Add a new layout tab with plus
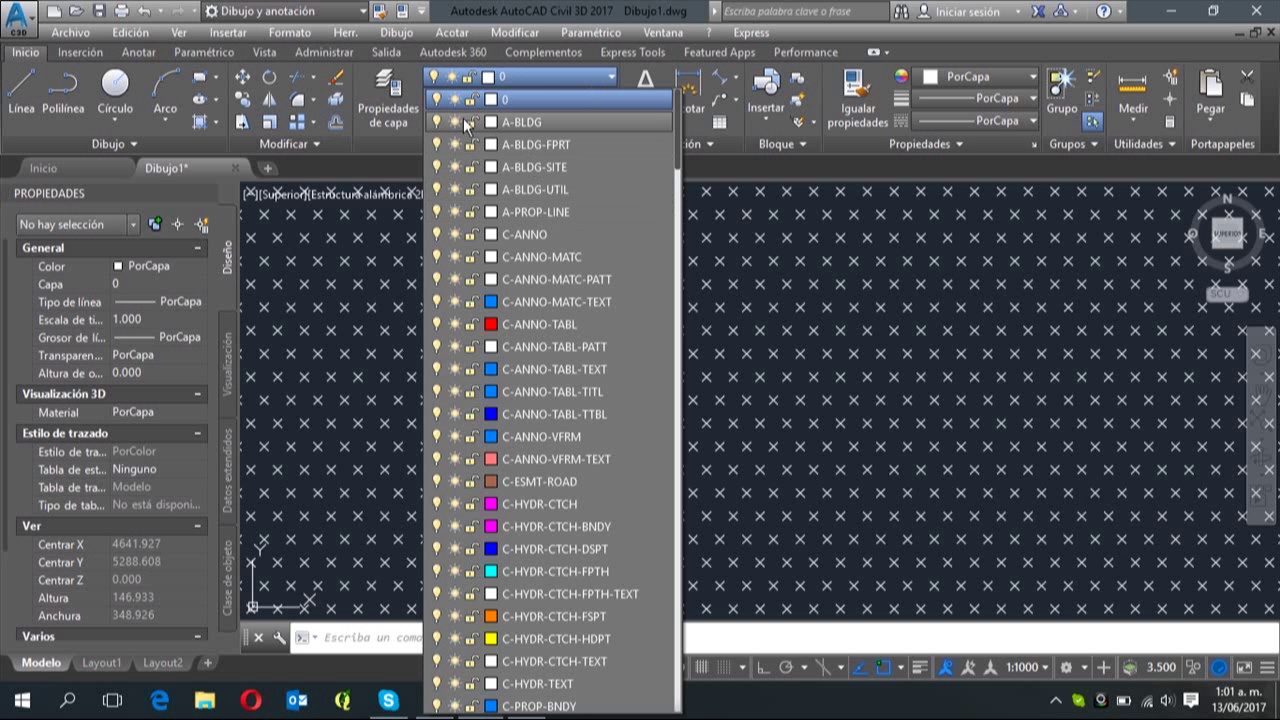This screenshot has width=1280, height=720. click(208, 663)
